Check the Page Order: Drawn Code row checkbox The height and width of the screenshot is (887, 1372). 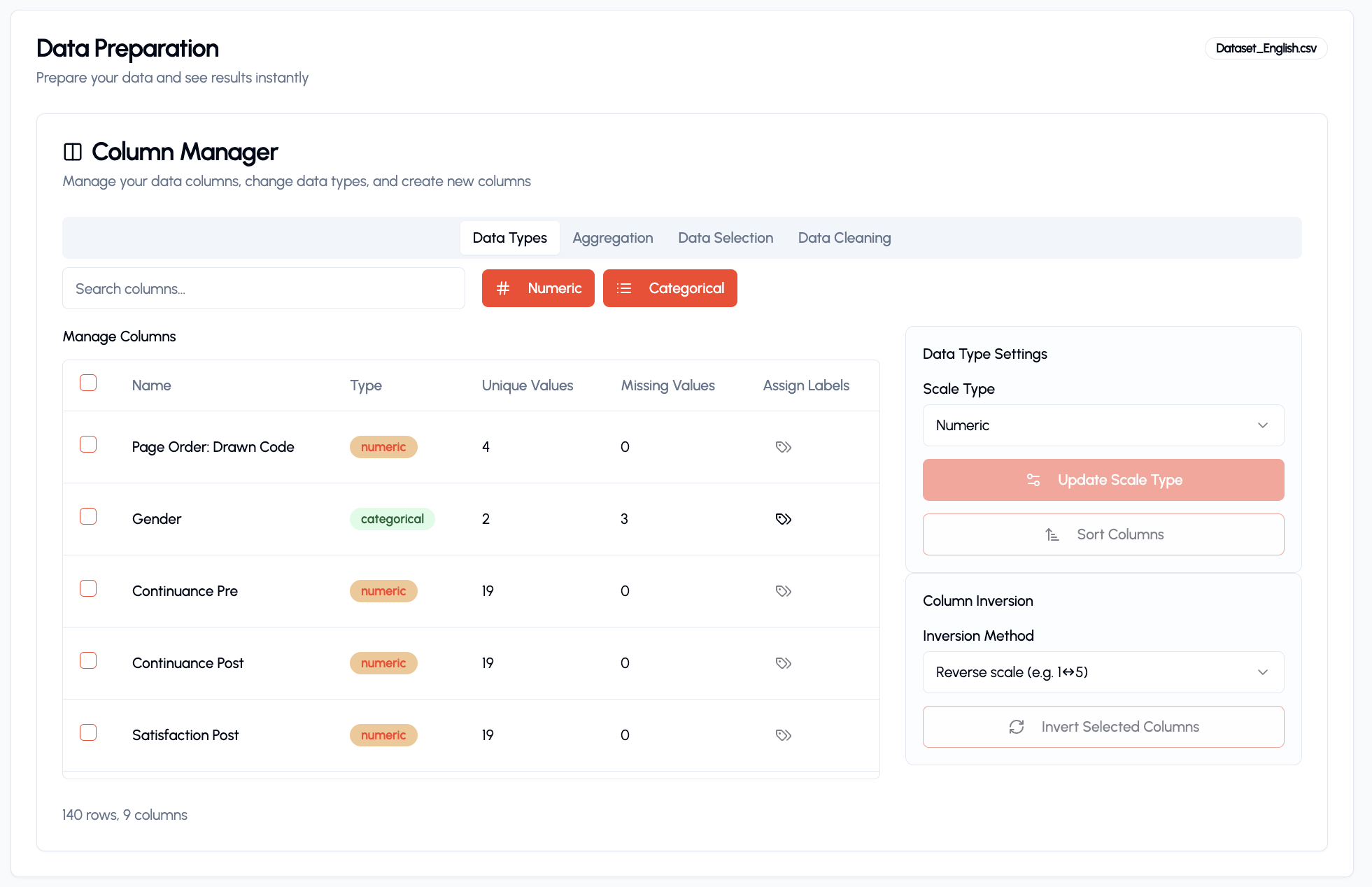point(88,444)
